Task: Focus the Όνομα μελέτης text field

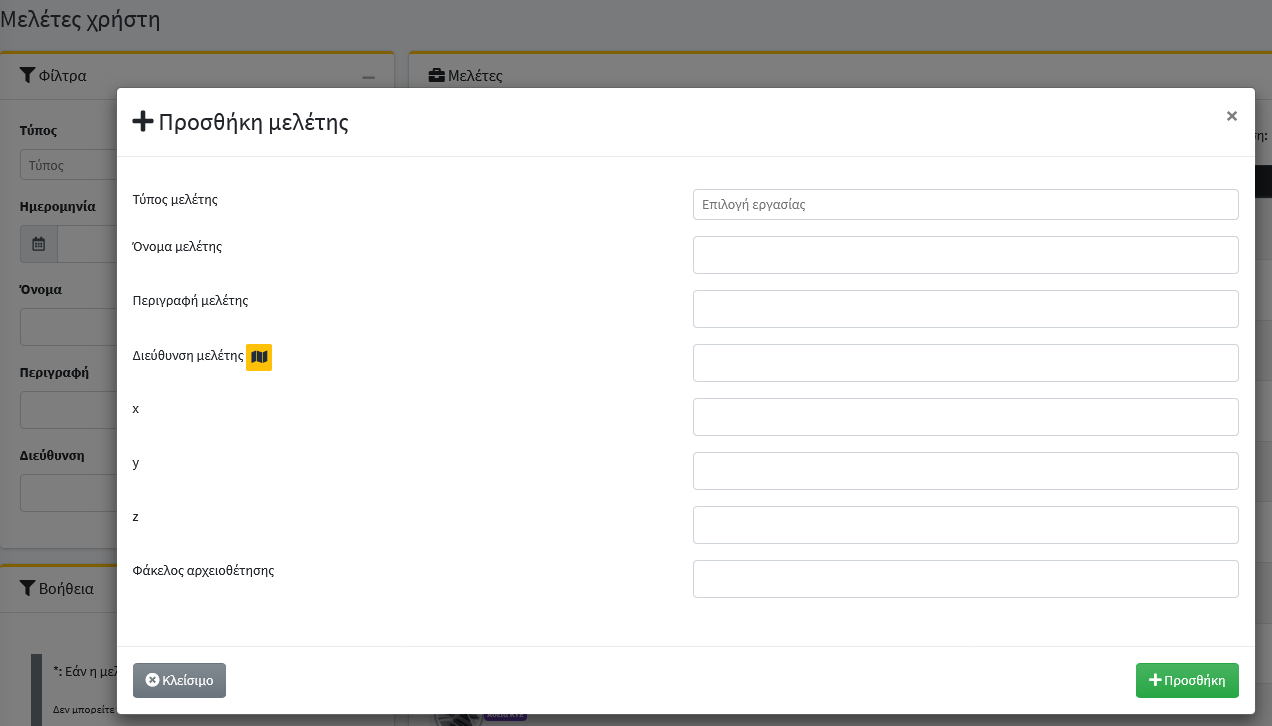Action: pos(965,255)
